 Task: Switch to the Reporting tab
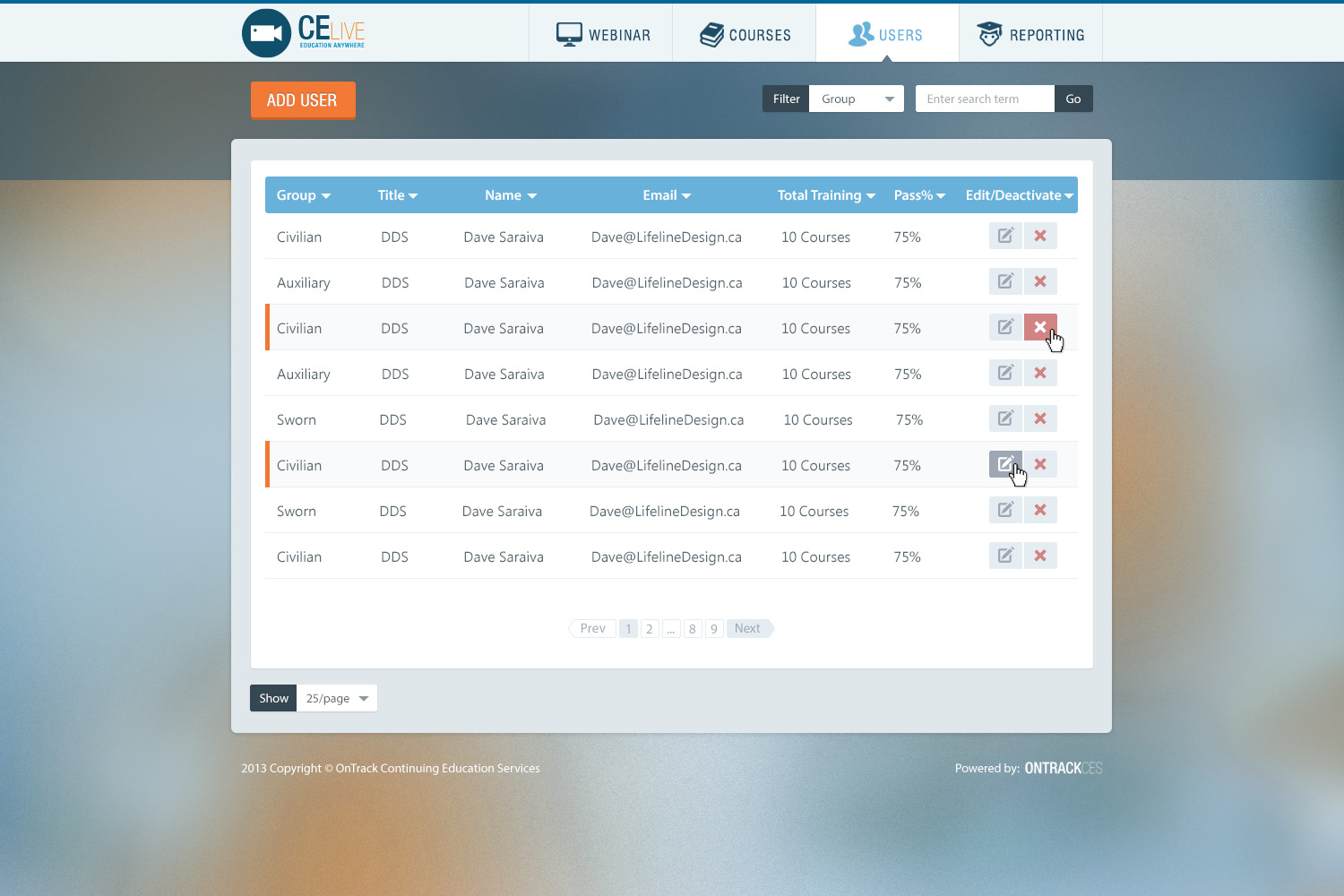[1030, 34]
